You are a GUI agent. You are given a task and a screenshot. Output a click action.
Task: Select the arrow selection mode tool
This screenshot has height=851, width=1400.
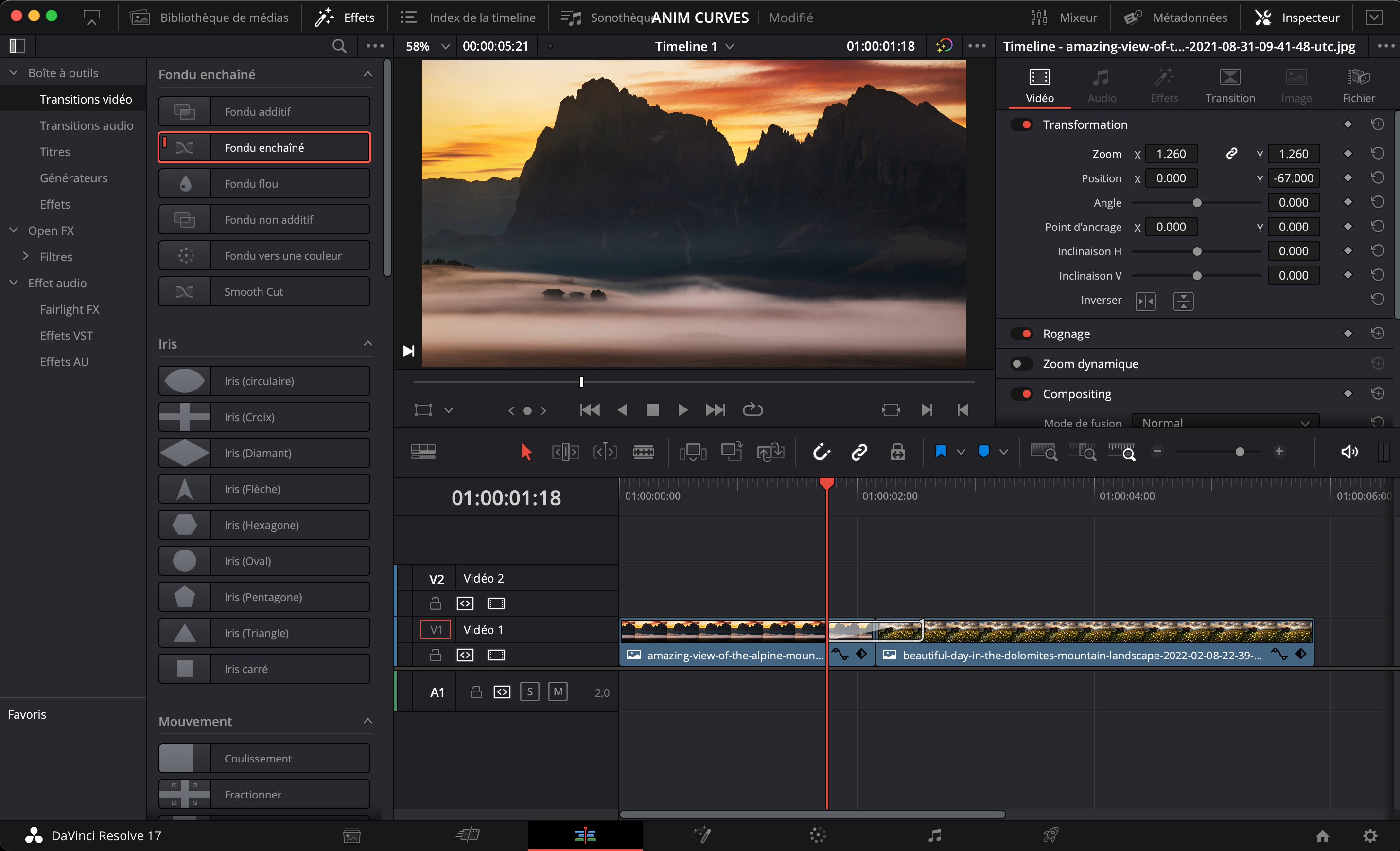[x=525, y=452]
